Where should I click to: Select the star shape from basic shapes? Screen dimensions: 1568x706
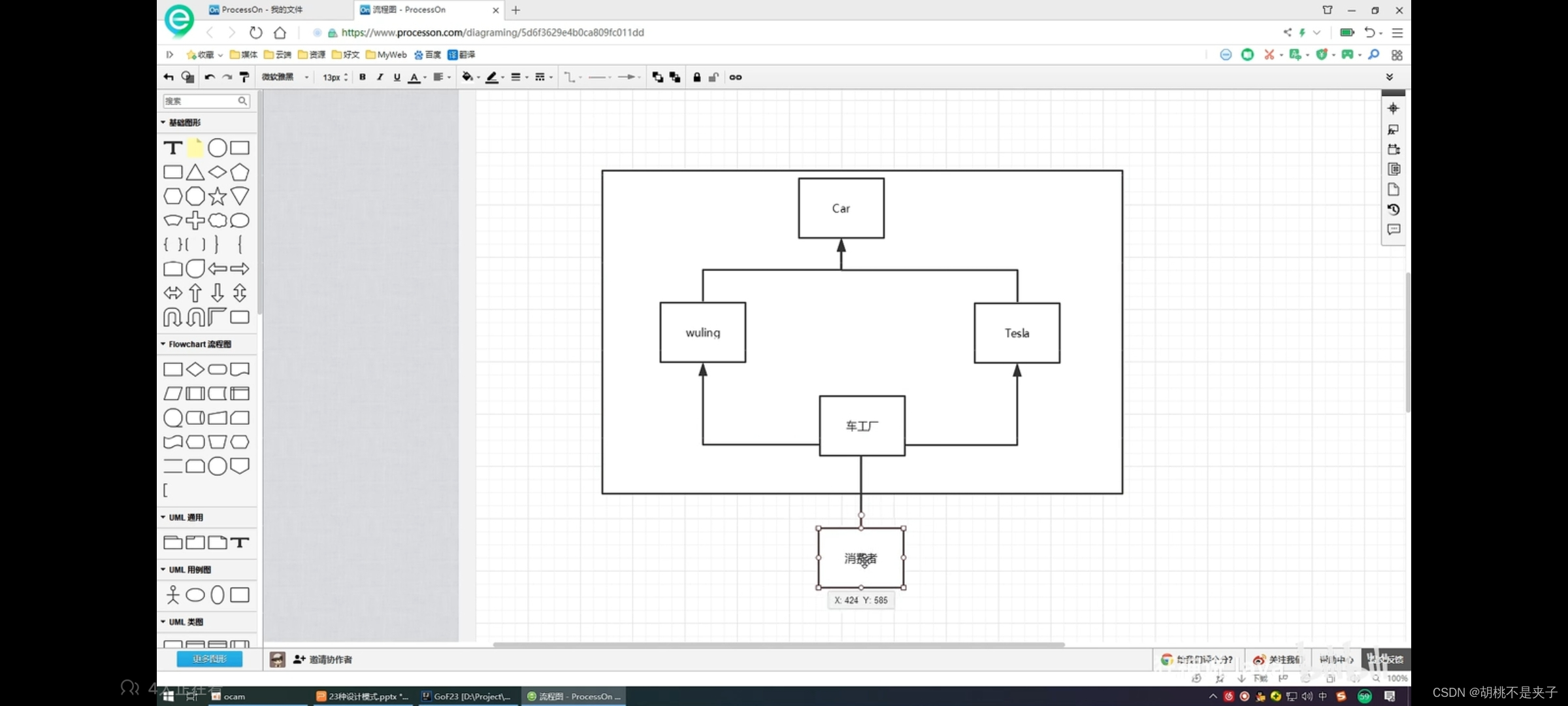(218, 196)
